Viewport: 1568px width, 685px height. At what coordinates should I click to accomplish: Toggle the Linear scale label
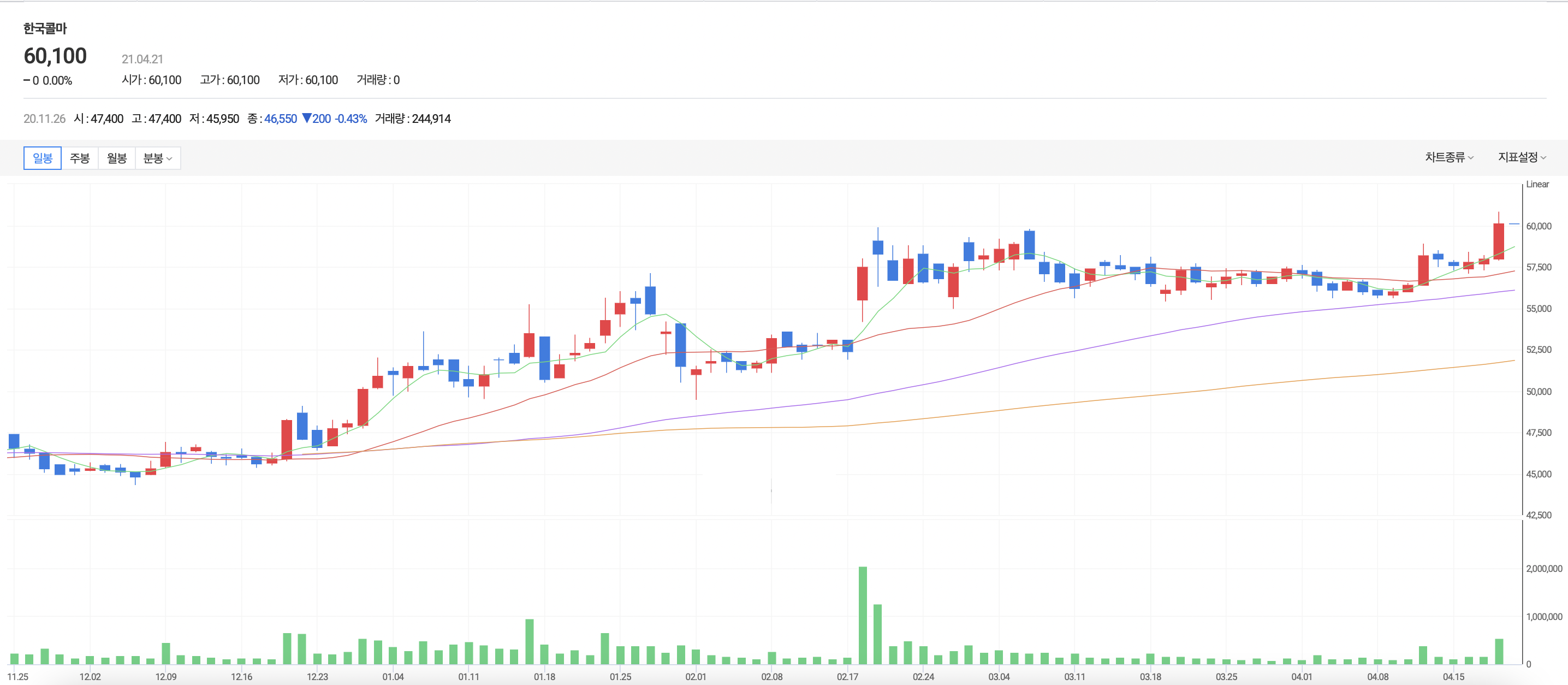coord(1537,185)
